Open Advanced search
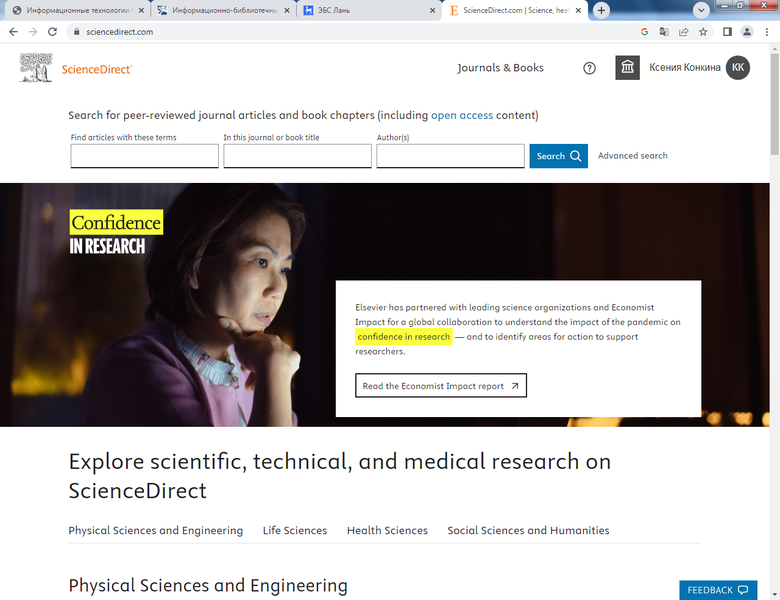Image resolution: width=780 pixels, height=600 pixels. click(632, 156)
